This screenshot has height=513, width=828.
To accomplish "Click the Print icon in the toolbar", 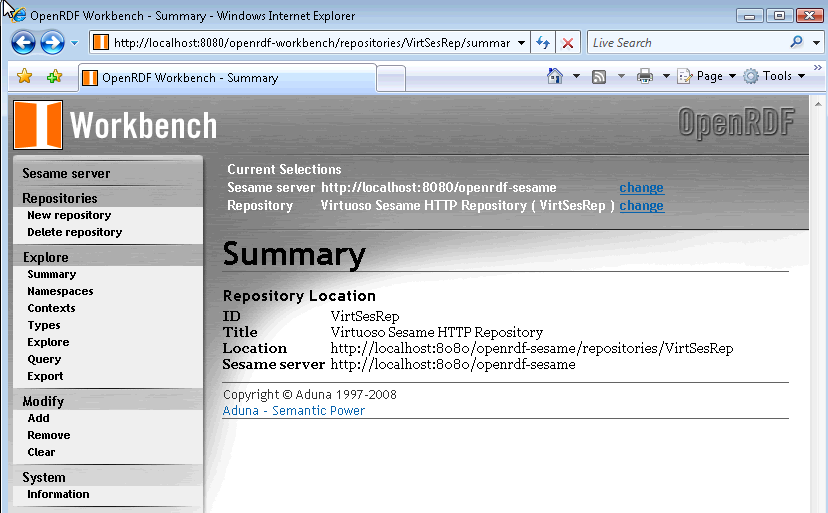I will 645,76.
